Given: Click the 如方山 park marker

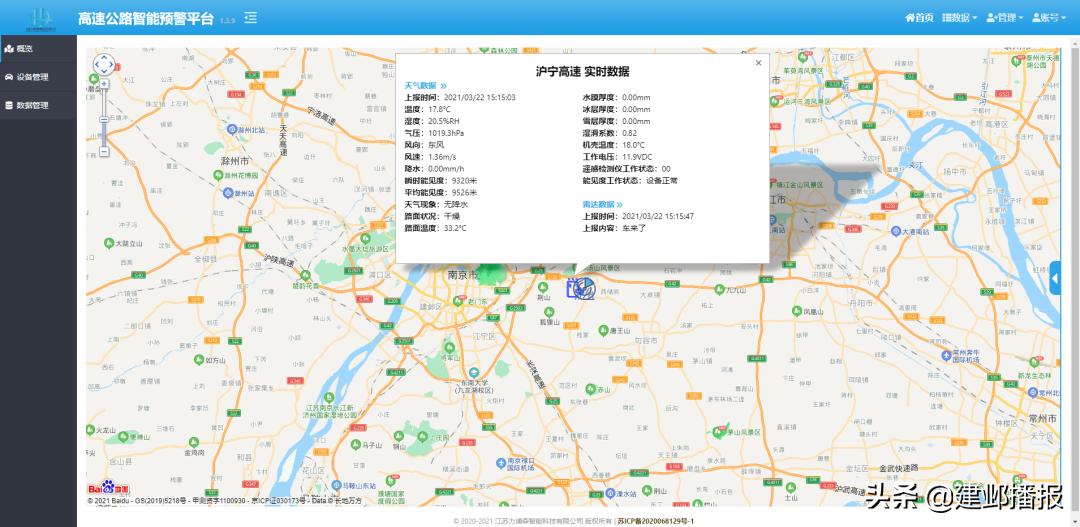Looking at the screenshot, I should 200,360.
